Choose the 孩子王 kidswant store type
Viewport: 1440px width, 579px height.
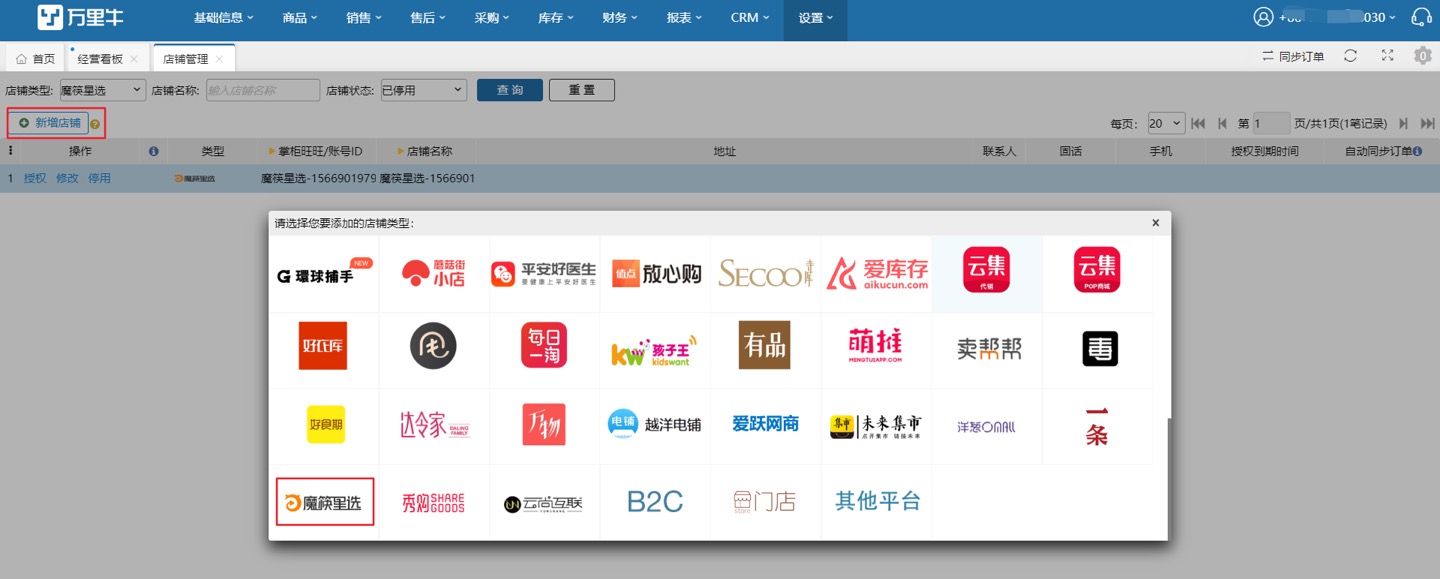[x=655, y=351]
